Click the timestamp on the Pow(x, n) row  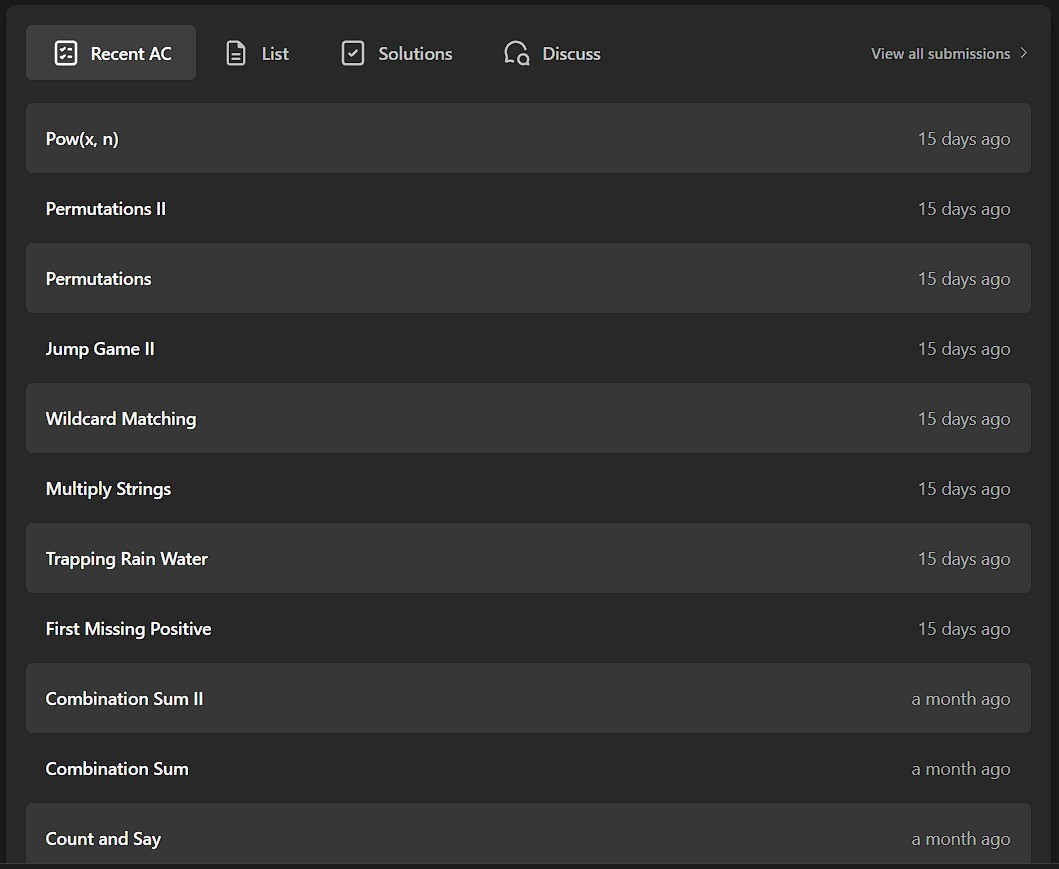pyautogui.click(x=963, y=139)
